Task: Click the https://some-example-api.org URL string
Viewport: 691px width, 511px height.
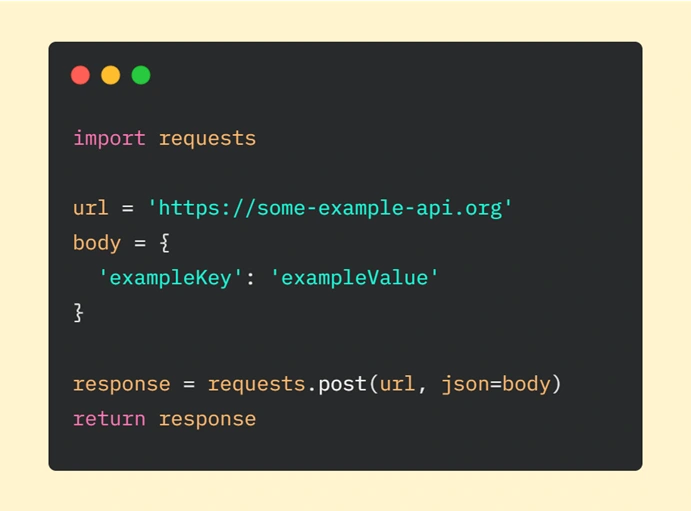Action: click(330, 208)
